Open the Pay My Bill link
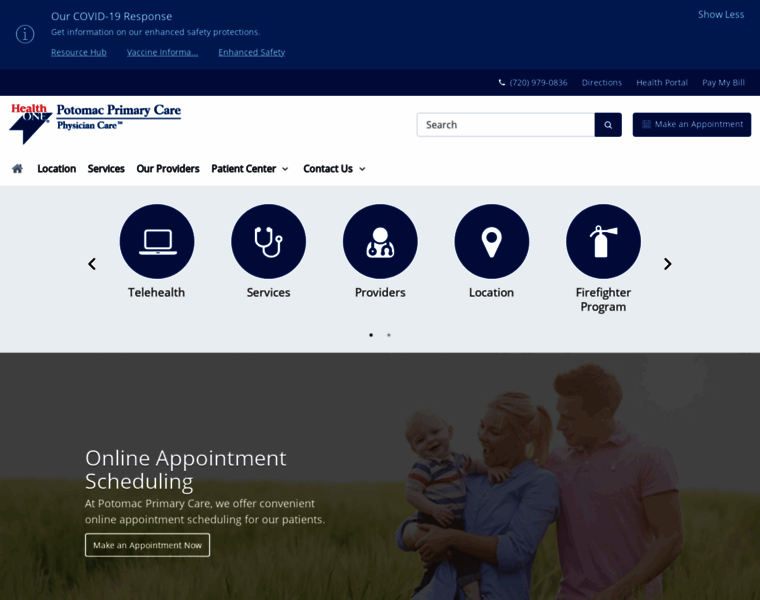The image size is (760, 600). 723,82
